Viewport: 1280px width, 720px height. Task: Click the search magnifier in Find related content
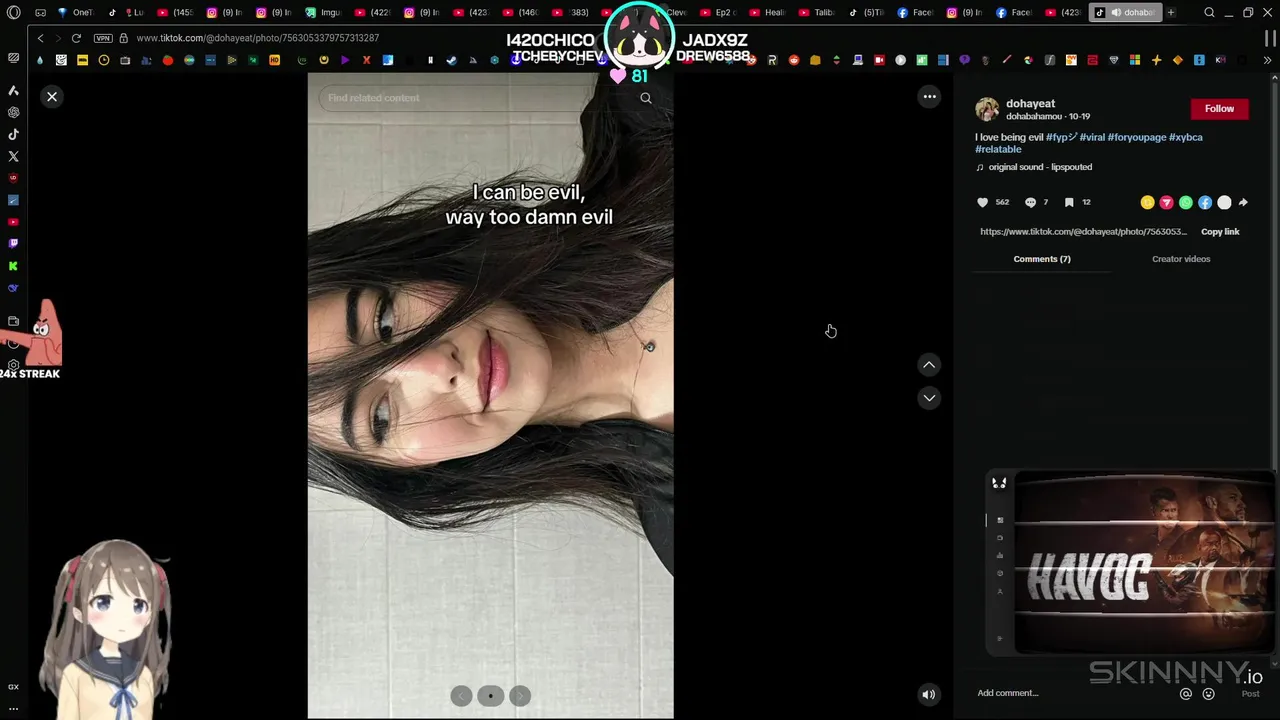[x=646, y=98]
